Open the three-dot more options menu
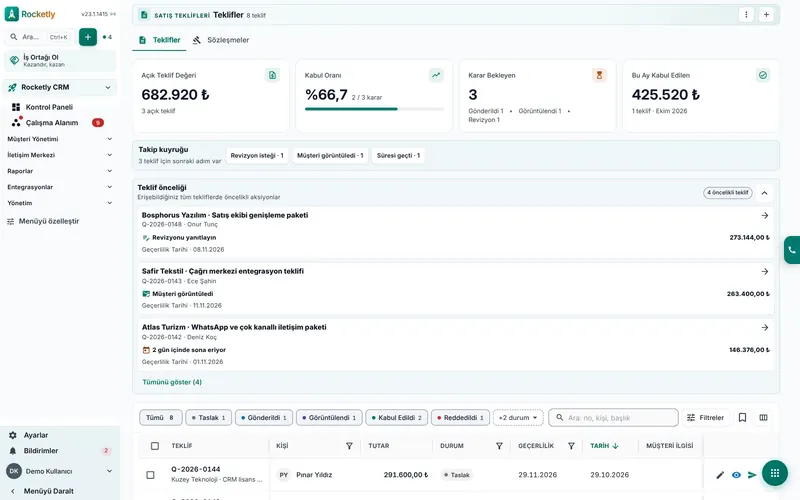 pyautogui.click(x=746, y=15)
